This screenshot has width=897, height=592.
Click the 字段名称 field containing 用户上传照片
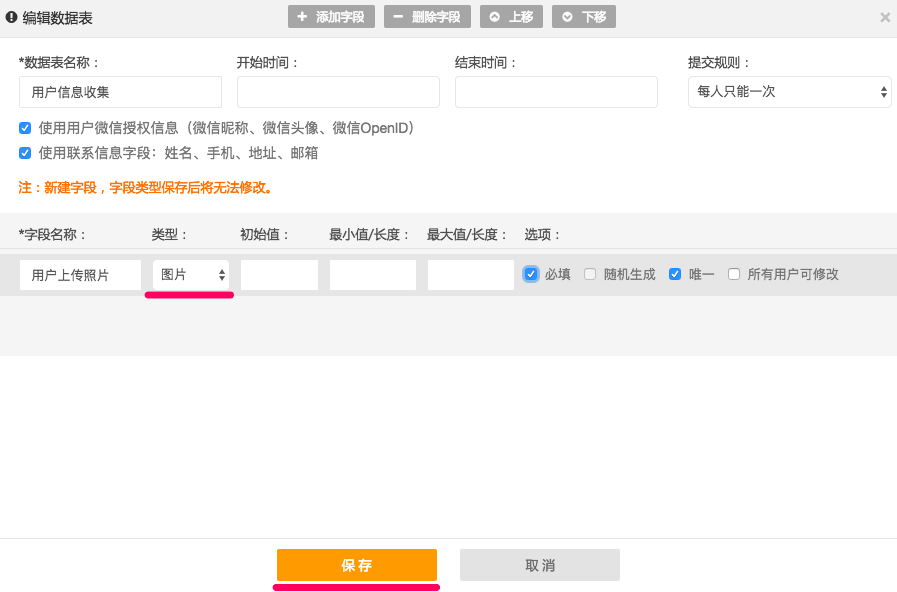[80, 275]
